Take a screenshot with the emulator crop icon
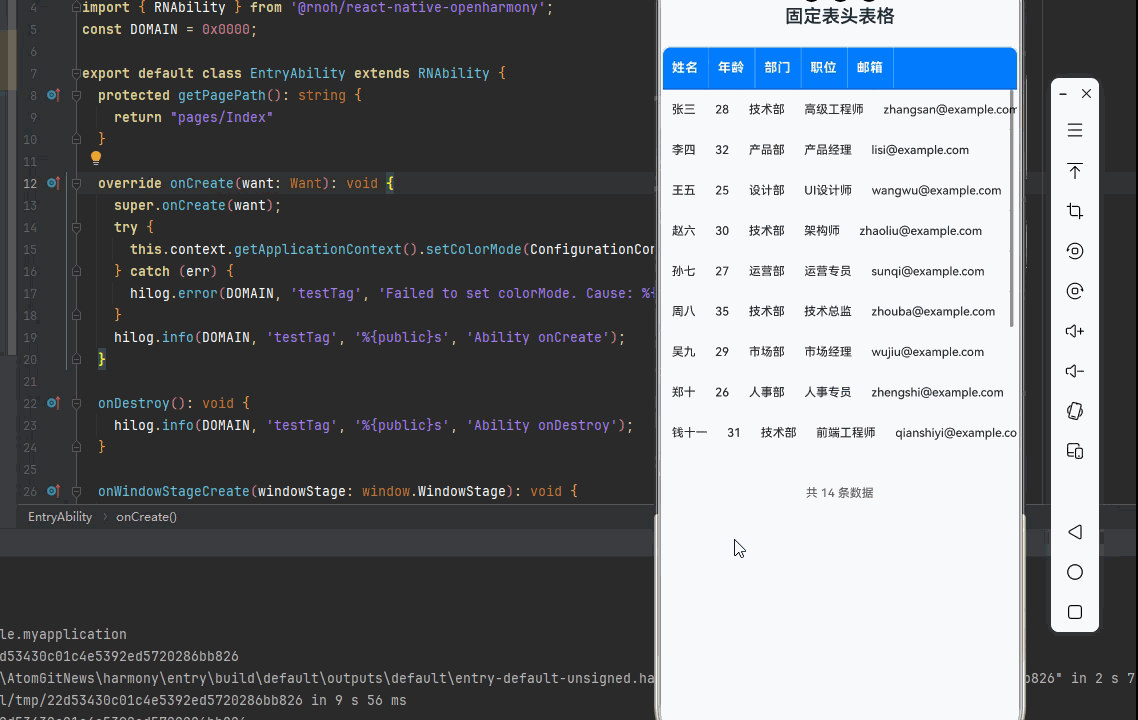 tap(1075, 211)
